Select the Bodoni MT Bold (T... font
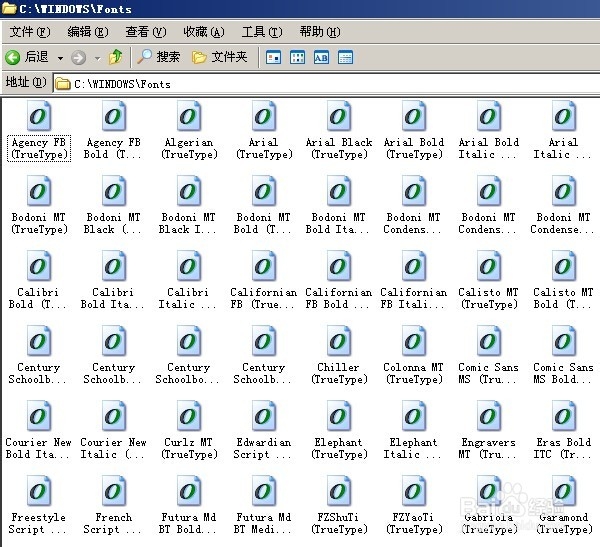This screenshot has height=547, width=600. [x=264, y=205]
